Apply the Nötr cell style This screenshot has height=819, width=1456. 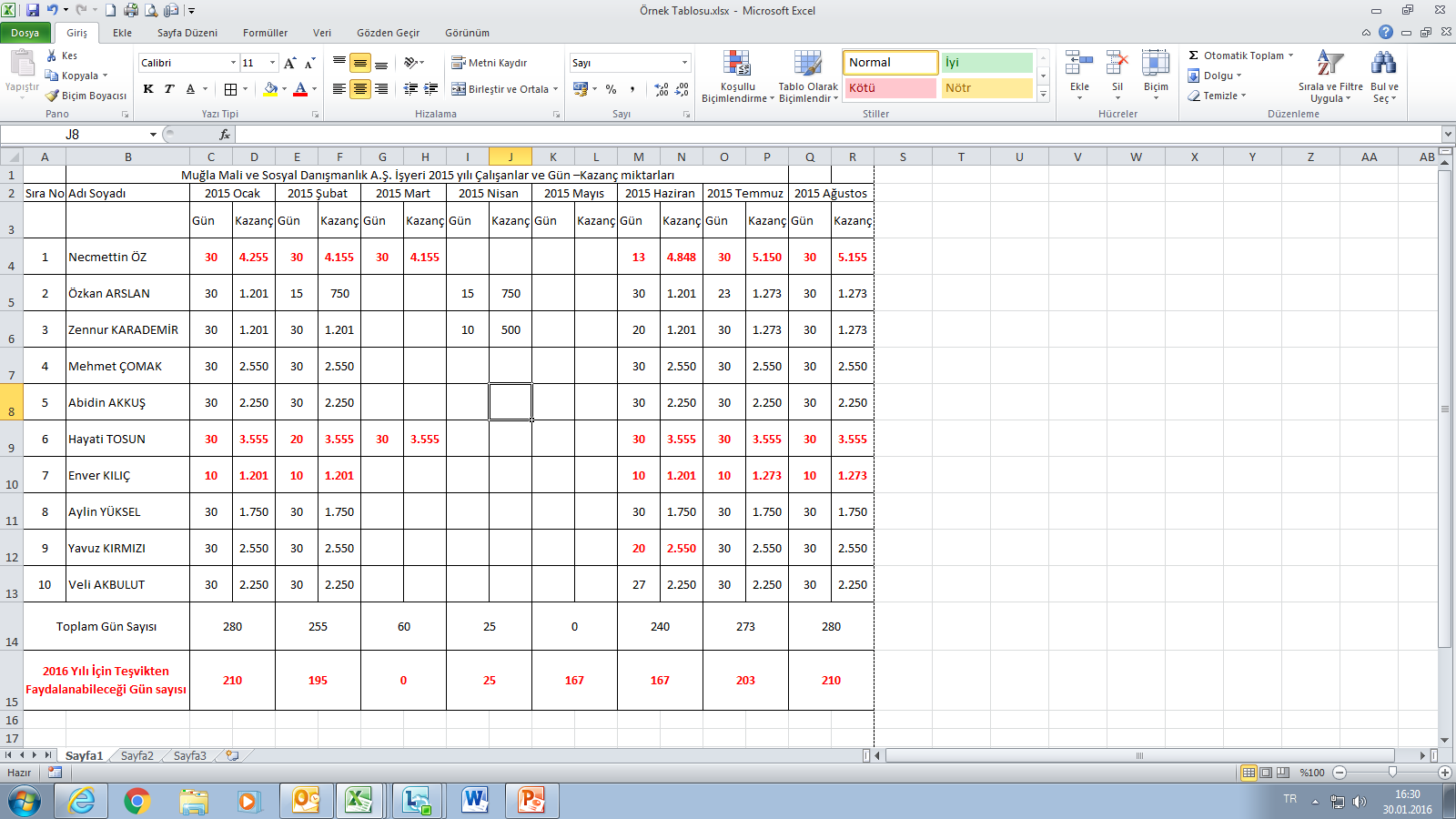pos(987,88)
